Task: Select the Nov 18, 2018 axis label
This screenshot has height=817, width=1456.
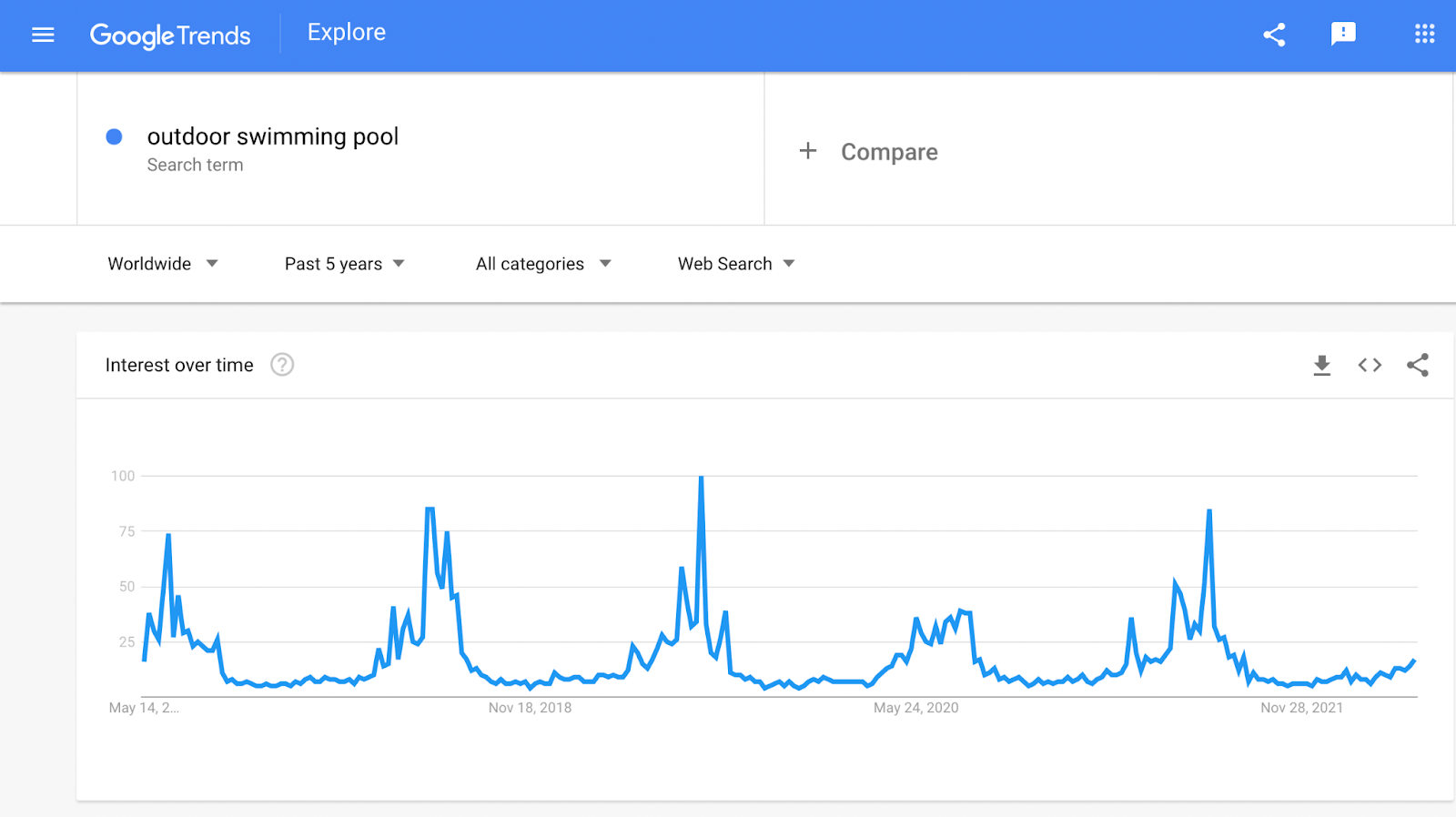Action: (x=530, y=708)
